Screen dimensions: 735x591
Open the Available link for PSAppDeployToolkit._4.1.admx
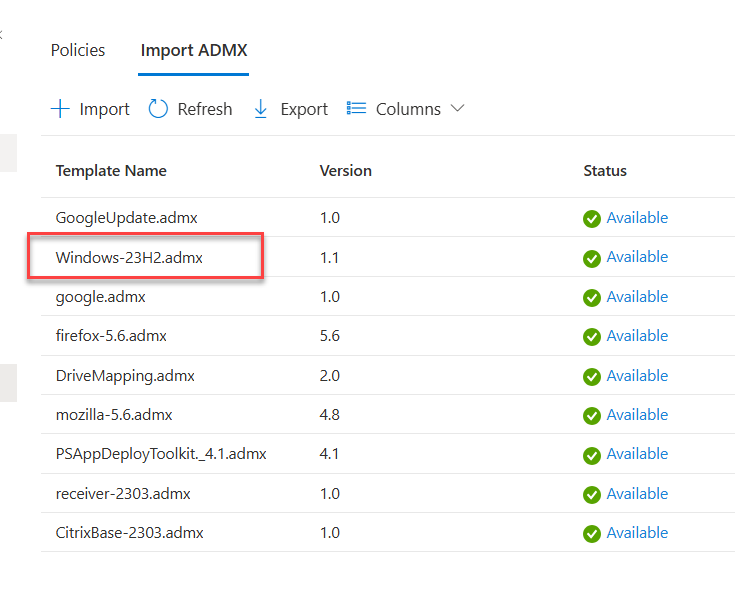(x=637, y=454)
